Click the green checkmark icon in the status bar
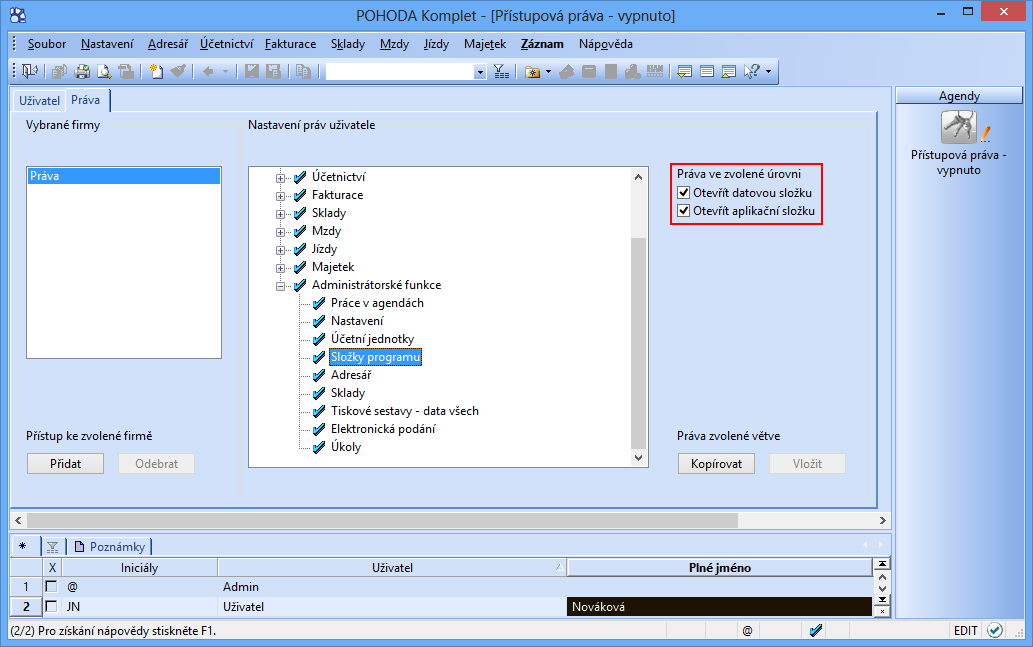 tap(995, 631)
